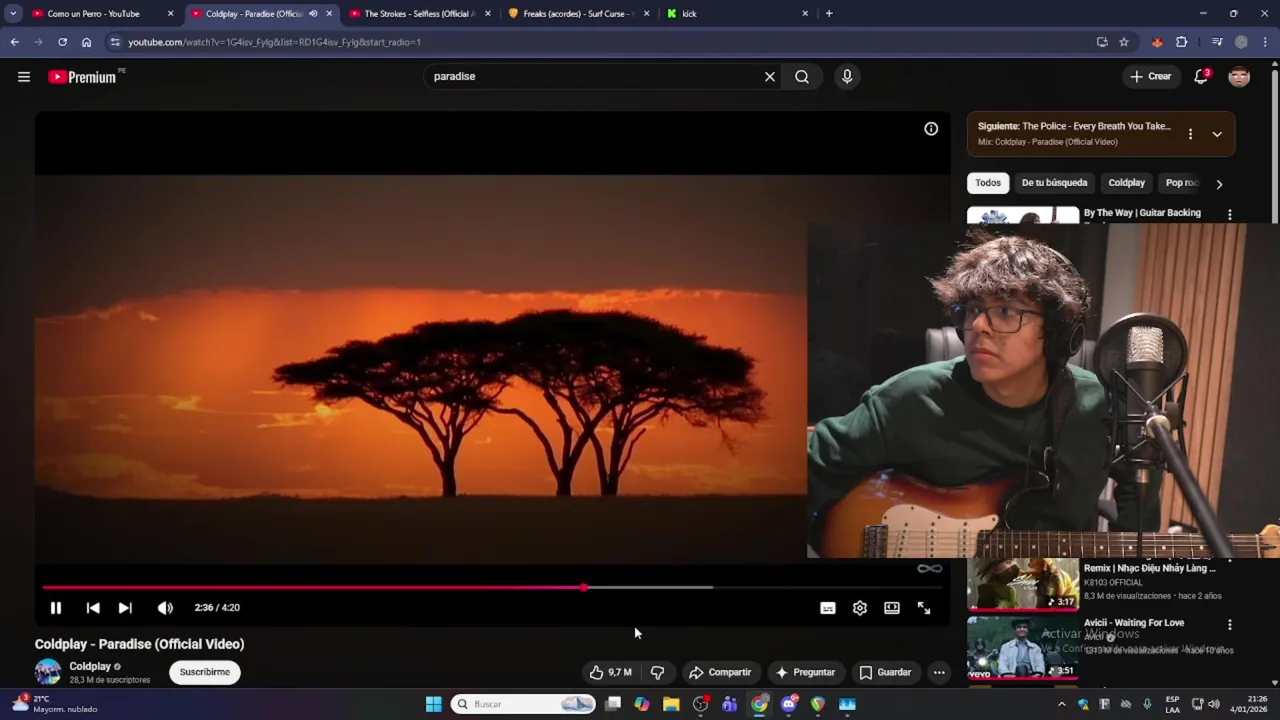The height and width of the screenshot is (720, 1280).
Task: Start voice search with microphone
Action: (847, 77)
